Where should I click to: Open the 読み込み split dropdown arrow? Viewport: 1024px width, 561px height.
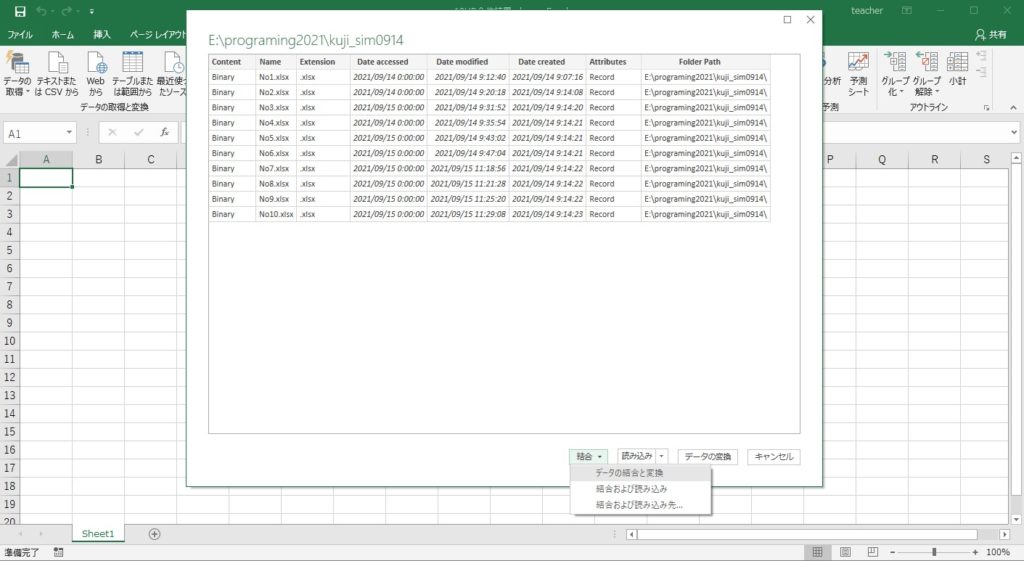tap(662, 457)
